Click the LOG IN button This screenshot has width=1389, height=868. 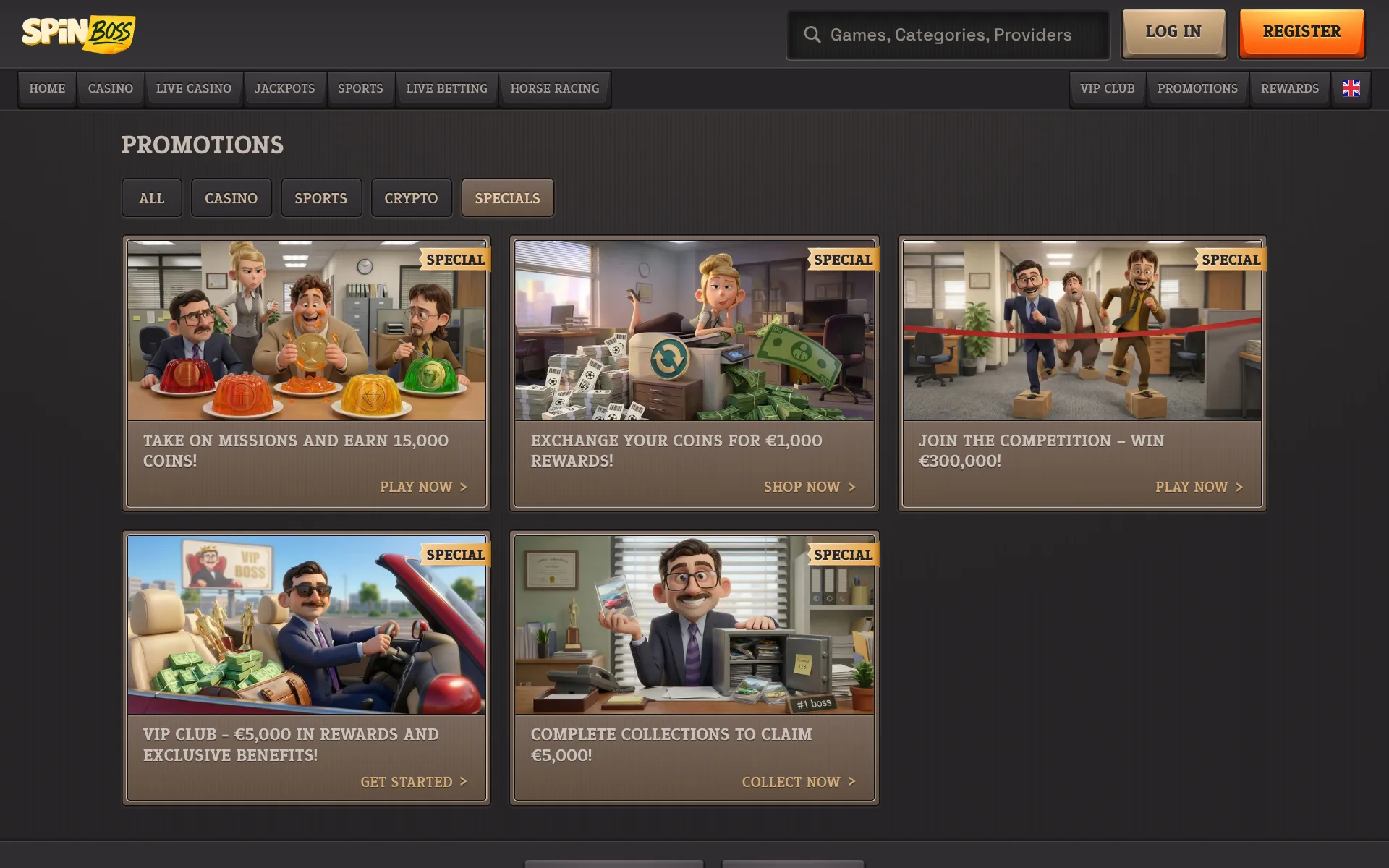click(1173, 33)
